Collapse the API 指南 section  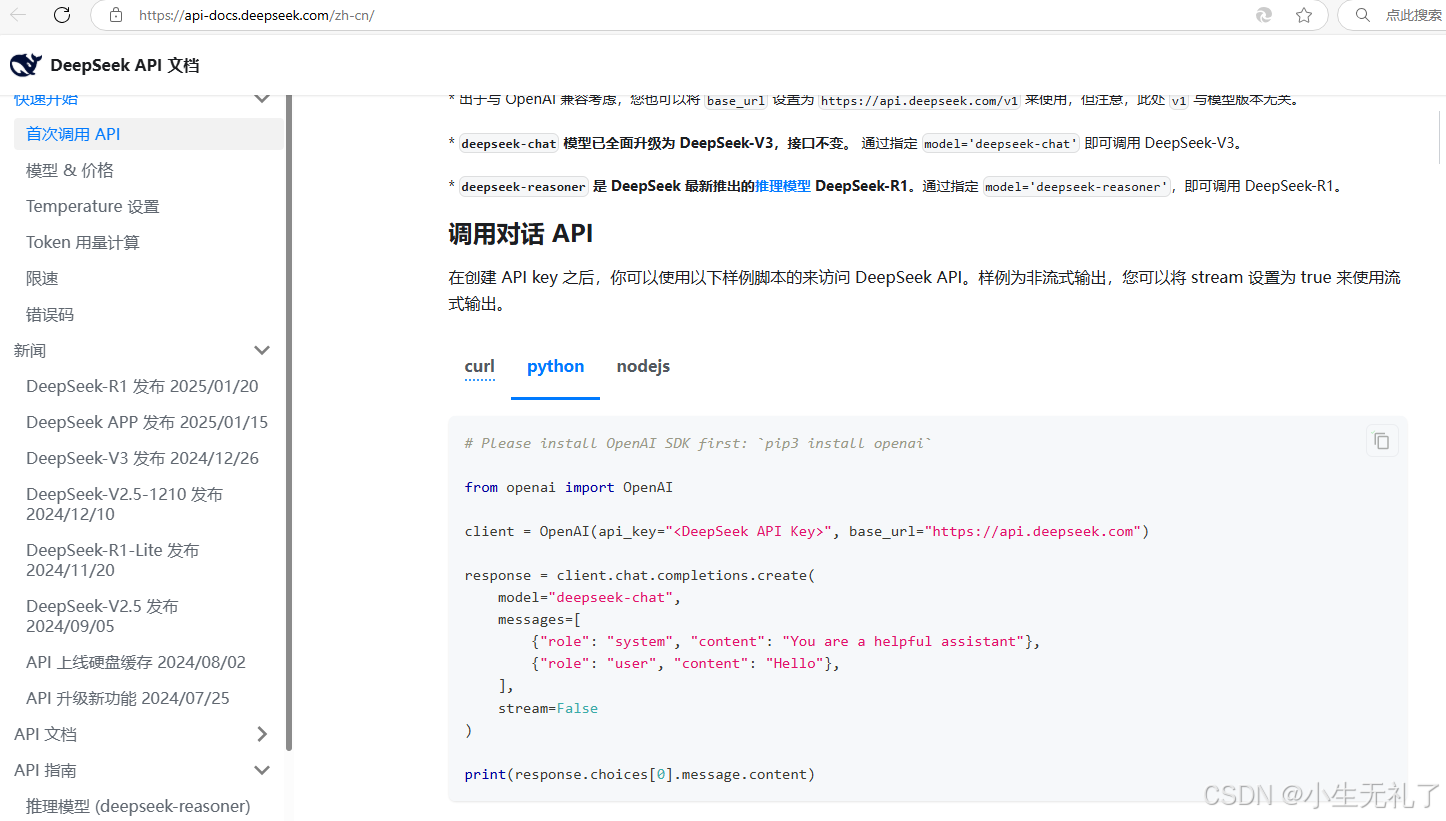(262, 770)
